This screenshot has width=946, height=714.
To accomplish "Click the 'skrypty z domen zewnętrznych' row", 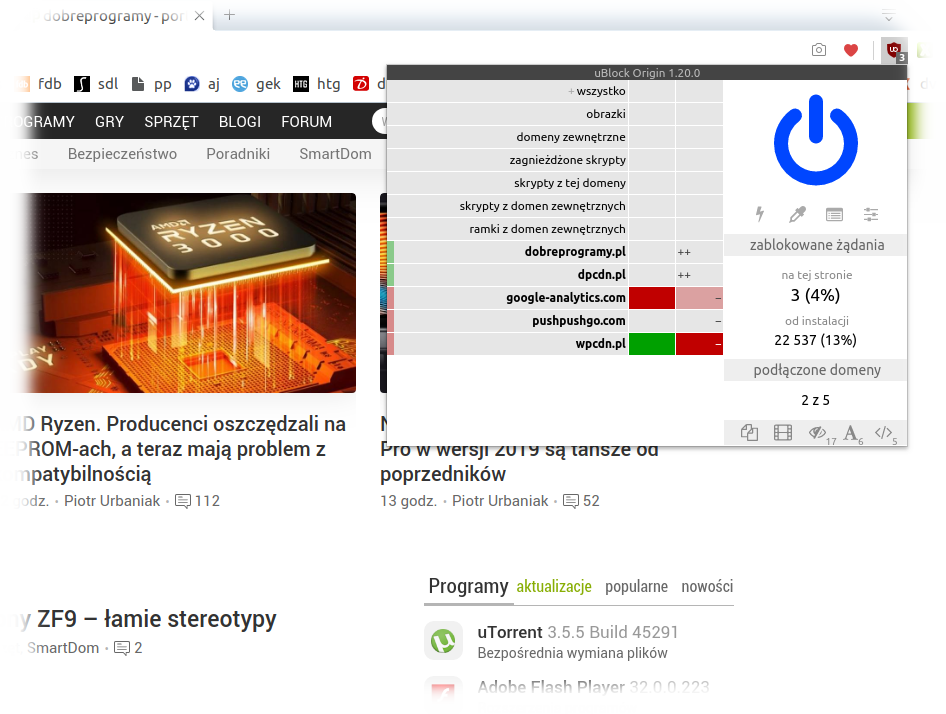I will tap(507, 206).
